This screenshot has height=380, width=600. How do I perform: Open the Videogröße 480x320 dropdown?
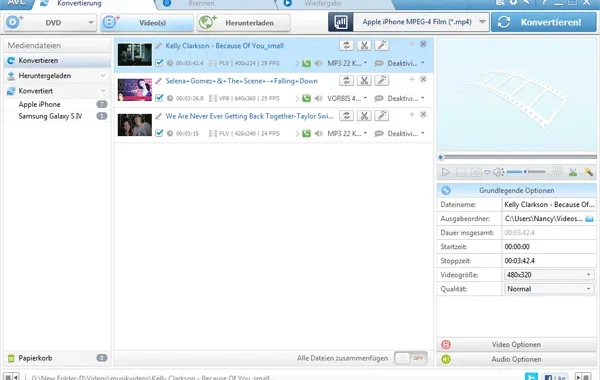point(548,275)
